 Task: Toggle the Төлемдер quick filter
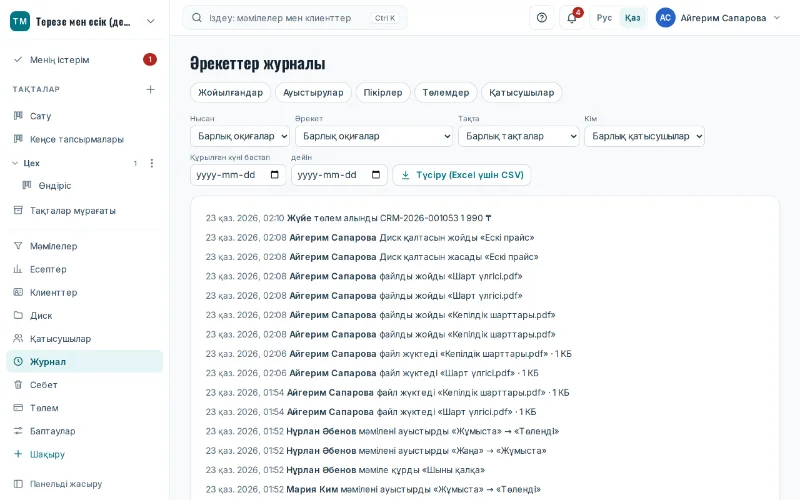click(x=445, y=92)
